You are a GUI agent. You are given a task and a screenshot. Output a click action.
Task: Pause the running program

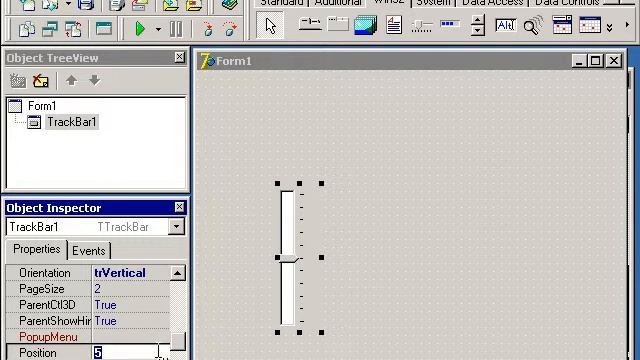176,29
